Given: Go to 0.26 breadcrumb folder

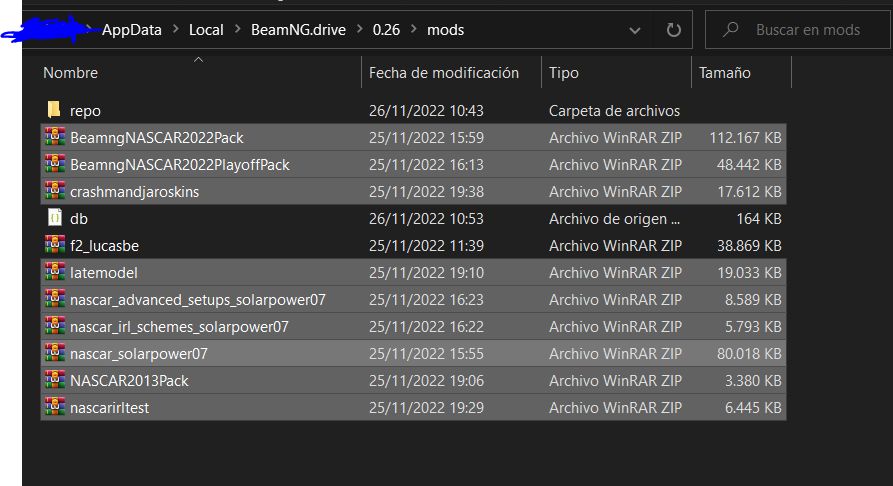Looking at the screenshot, I should pos(386,30).
